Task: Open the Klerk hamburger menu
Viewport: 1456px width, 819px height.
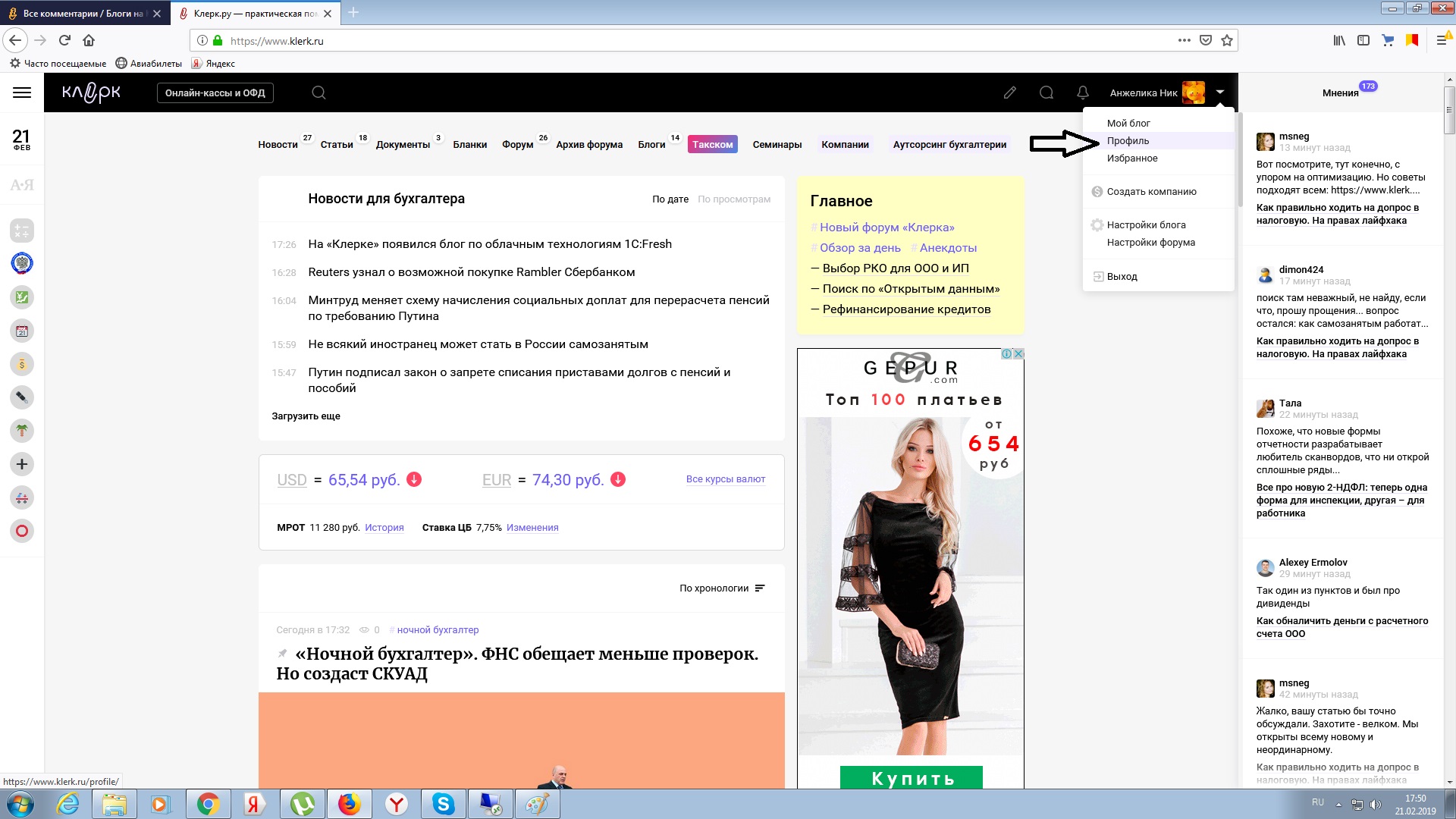Action: tap(22, 93)
